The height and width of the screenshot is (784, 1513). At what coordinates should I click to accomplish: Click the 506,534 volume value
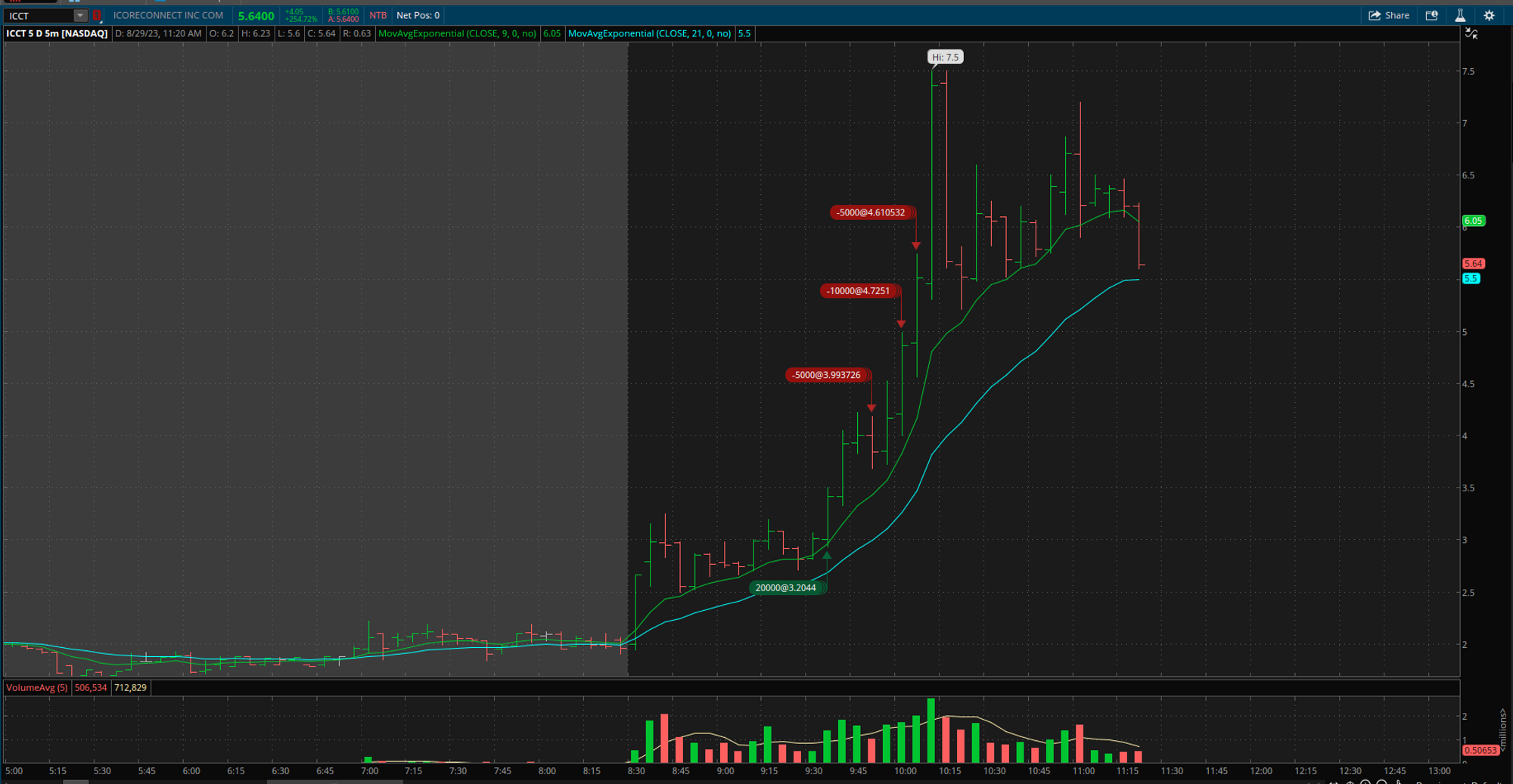click(x=91, y=687)
